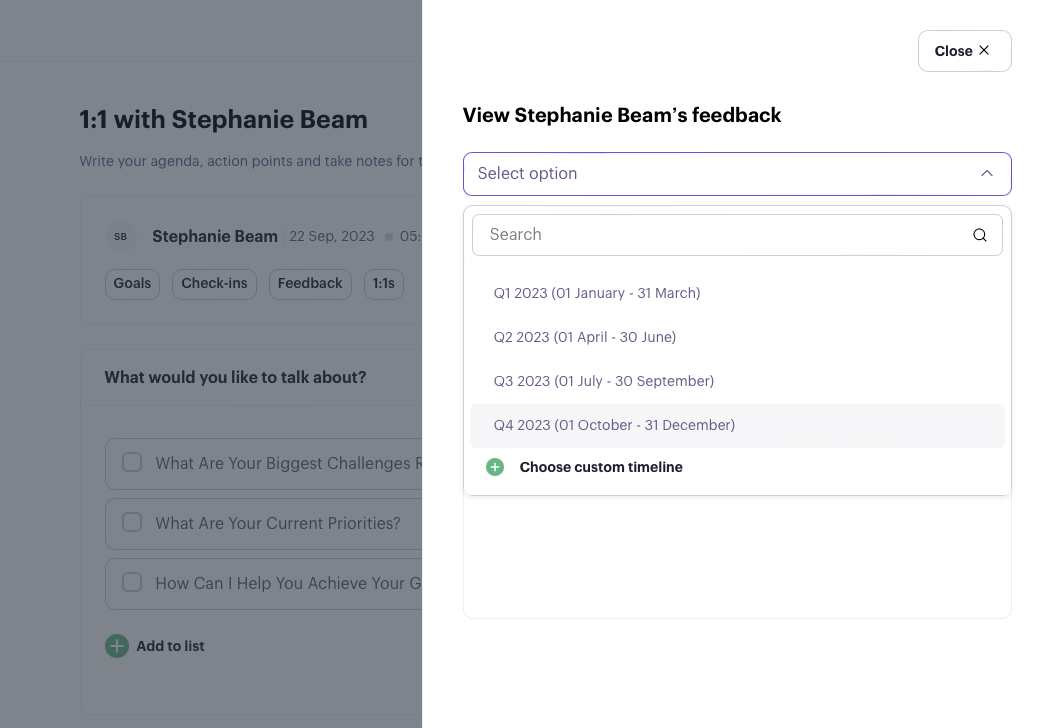Image resolution: width=1038 pixels, height=728 pixels.
Task: Open the Check-ins tag
Action: coord(214,284)
